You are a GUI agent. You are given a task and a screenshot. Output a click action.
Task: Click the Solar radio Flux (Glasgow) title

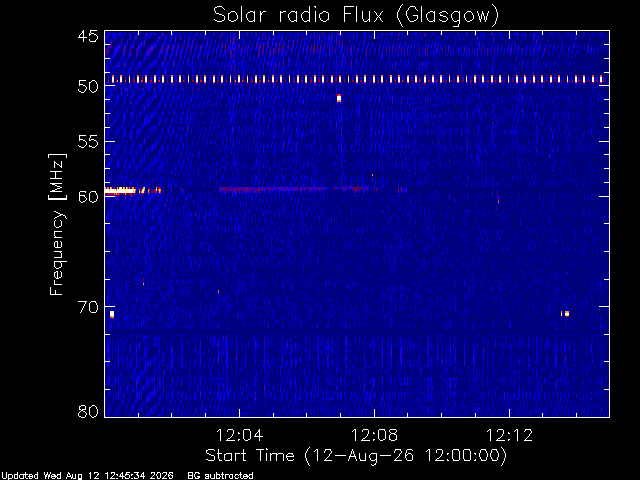[x=356, y=16]
